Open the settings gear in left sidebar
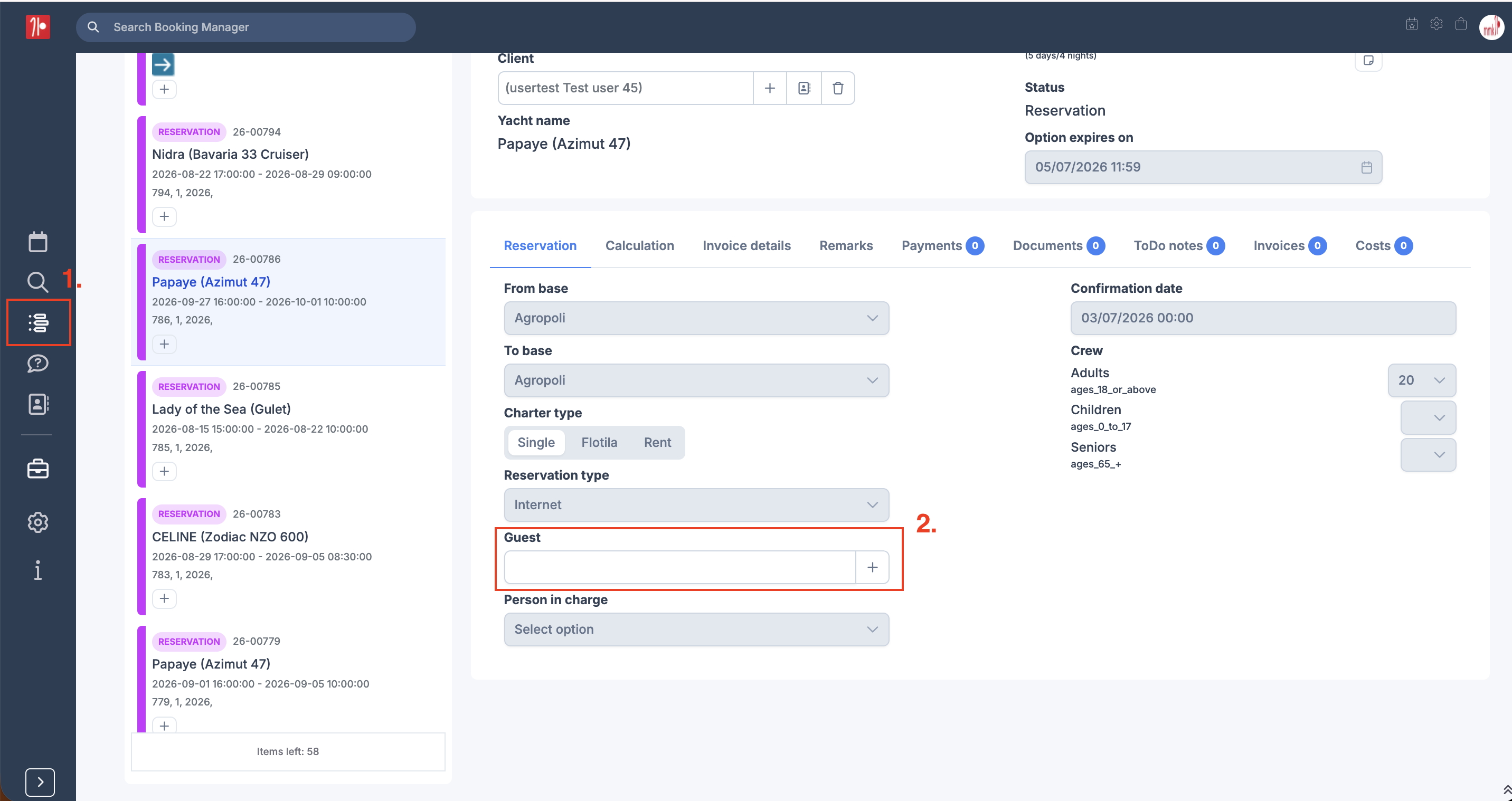Screen dimensions: 1512x801 click(x=37, y=522)
